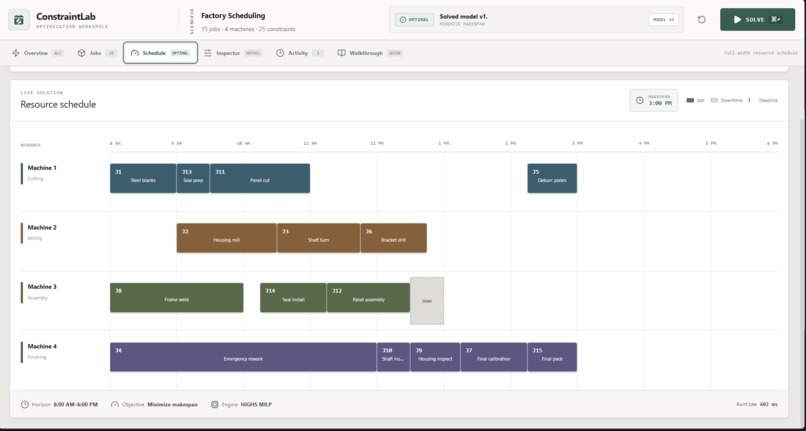806x431 pixels.
Task: Select job J6 Bracket drill bar
Action: pos(394,238)
